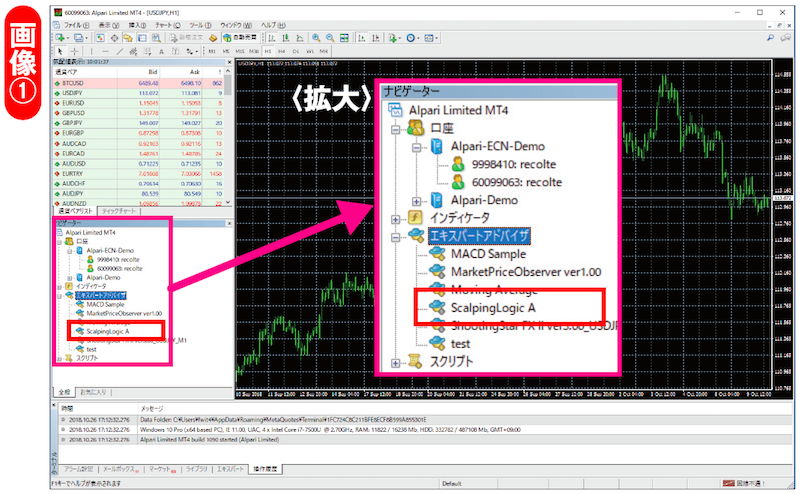
Task: Open the チャート menu
Action: [x=168, y=25]
